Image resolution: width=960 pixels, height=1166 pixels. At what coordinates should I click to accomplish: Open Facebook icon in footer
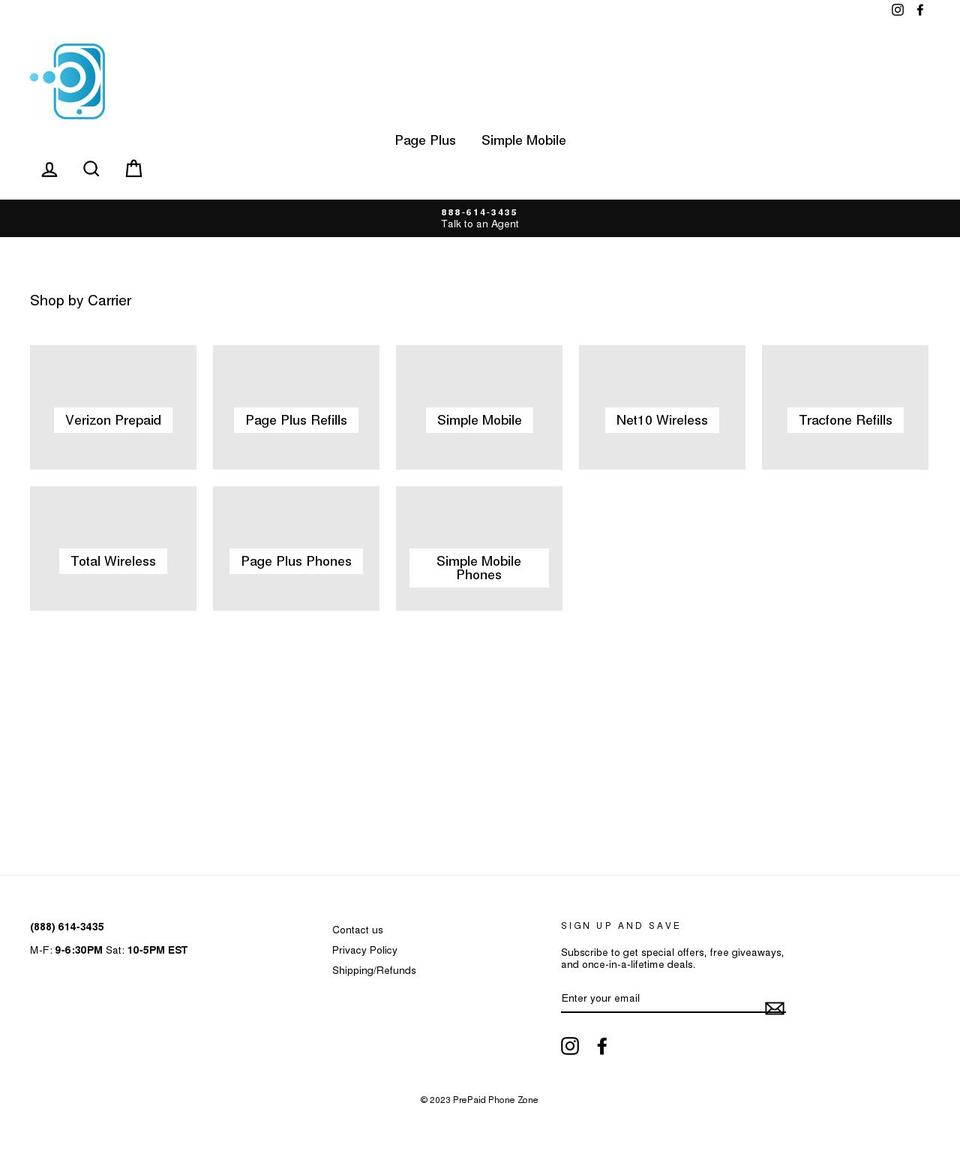click(x=602, y=1046)
